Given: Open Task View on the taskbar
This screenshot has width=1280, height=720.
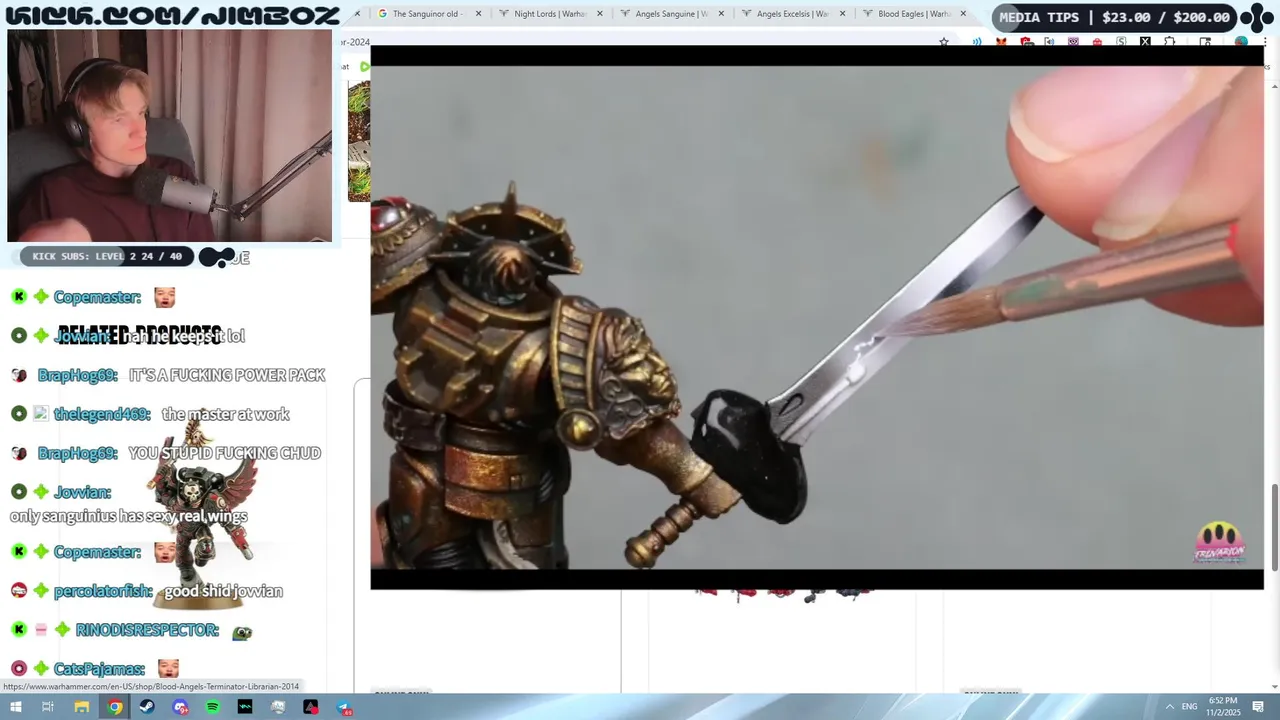Looking at the screenshot, I should pyautogui.click(x=48, y=707).
